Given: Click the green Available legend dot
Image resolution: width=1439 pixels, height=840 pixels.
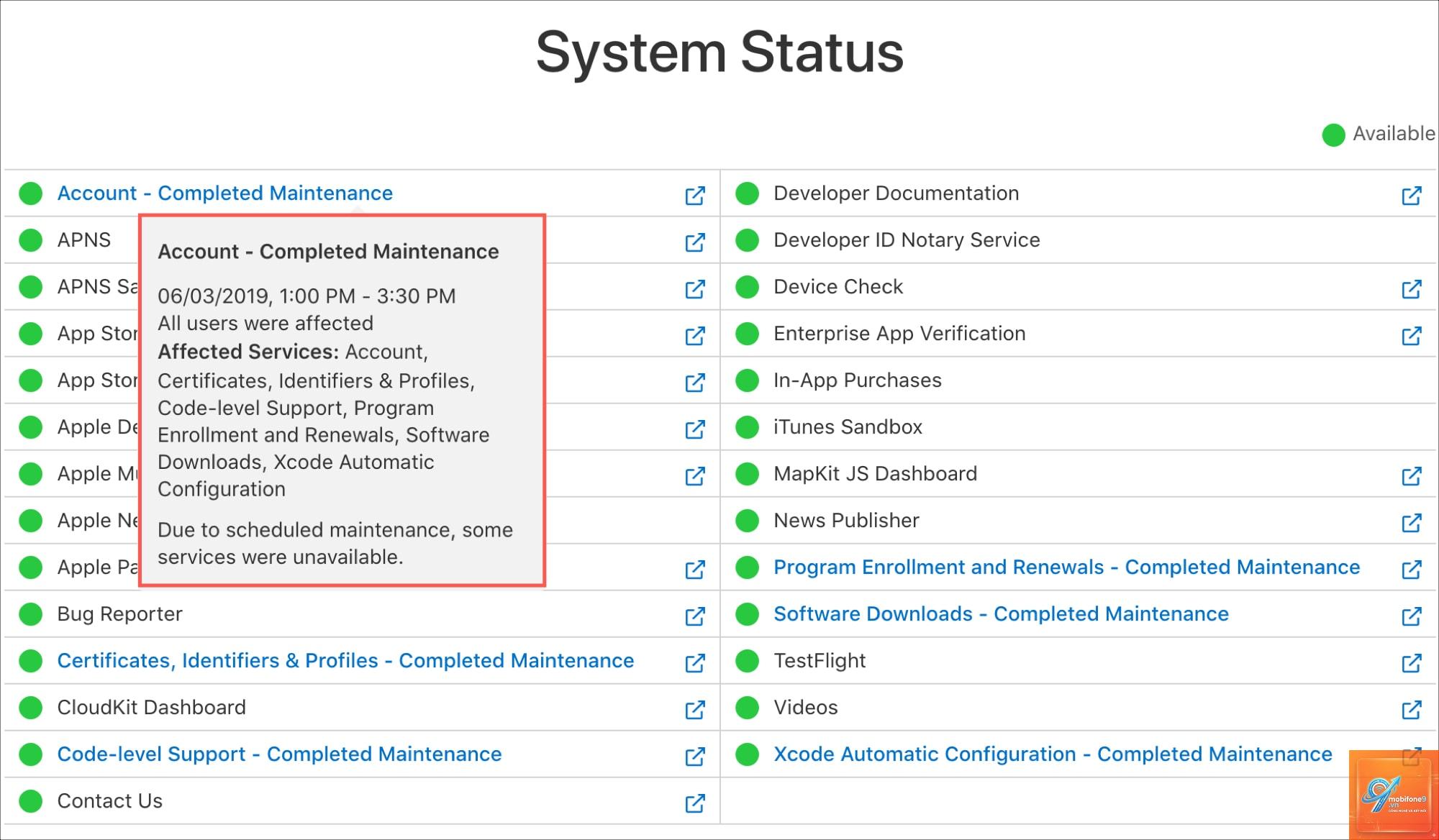Looking at the screenshot, I should coord(1333,134).
